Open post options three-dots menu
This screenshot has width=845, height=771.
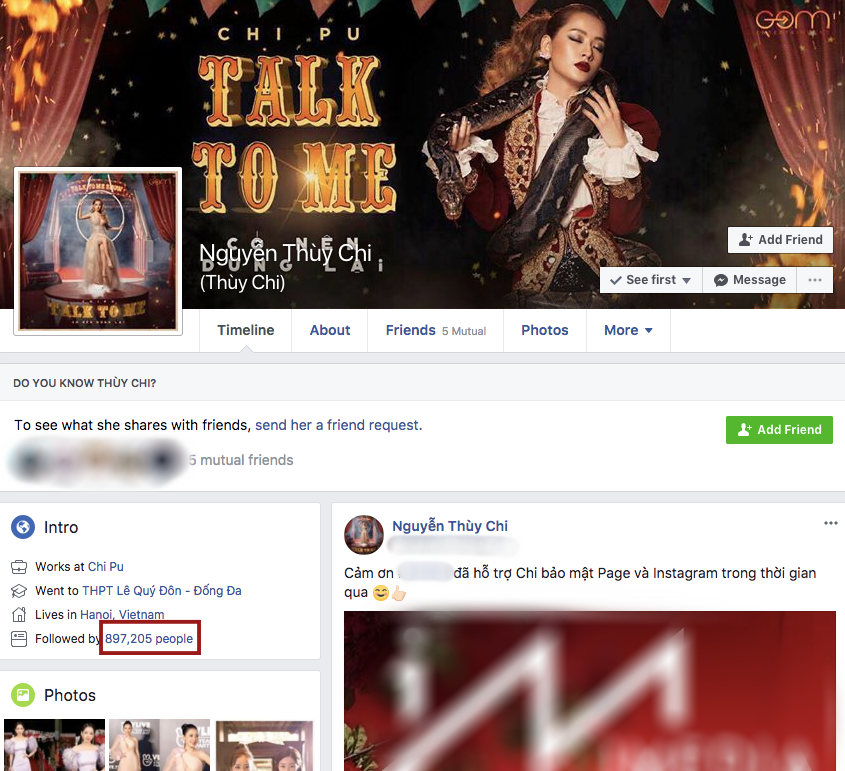pyautogui.click(x=830, y=523)
